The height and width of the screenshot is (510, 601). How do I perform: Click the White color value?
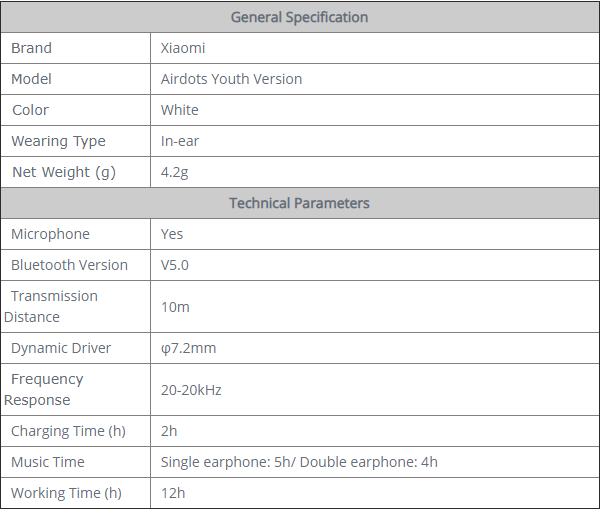180,110
